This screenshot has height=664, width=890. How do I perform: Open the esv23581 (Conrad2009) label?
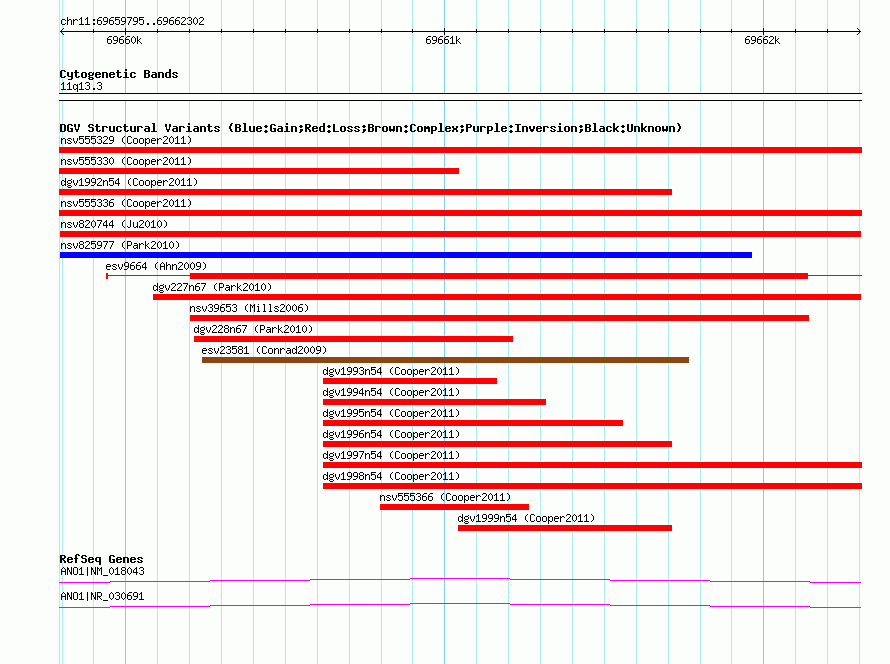coord(264,350)
